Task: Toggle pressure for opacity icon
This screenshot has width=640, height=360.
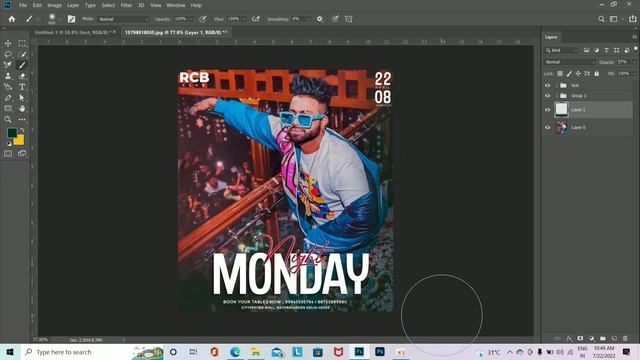Action: (203, 19)
